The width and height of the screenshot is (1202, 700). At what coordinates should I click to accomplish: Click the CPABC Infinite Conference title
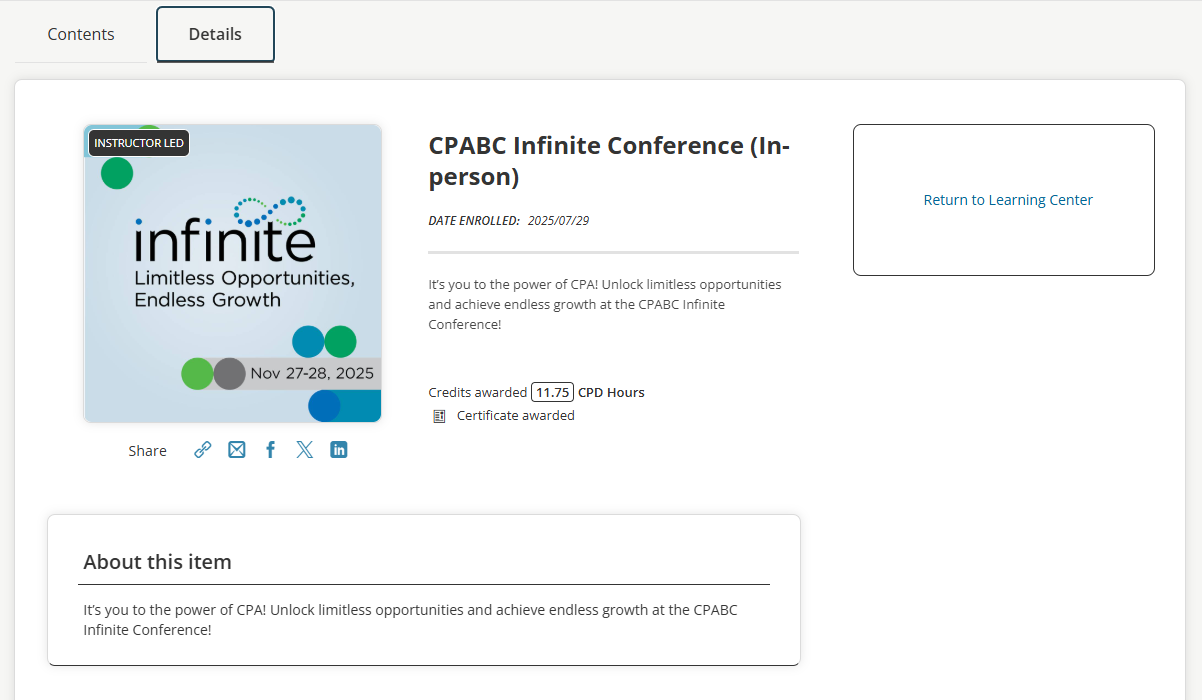(x=609, y=161)
